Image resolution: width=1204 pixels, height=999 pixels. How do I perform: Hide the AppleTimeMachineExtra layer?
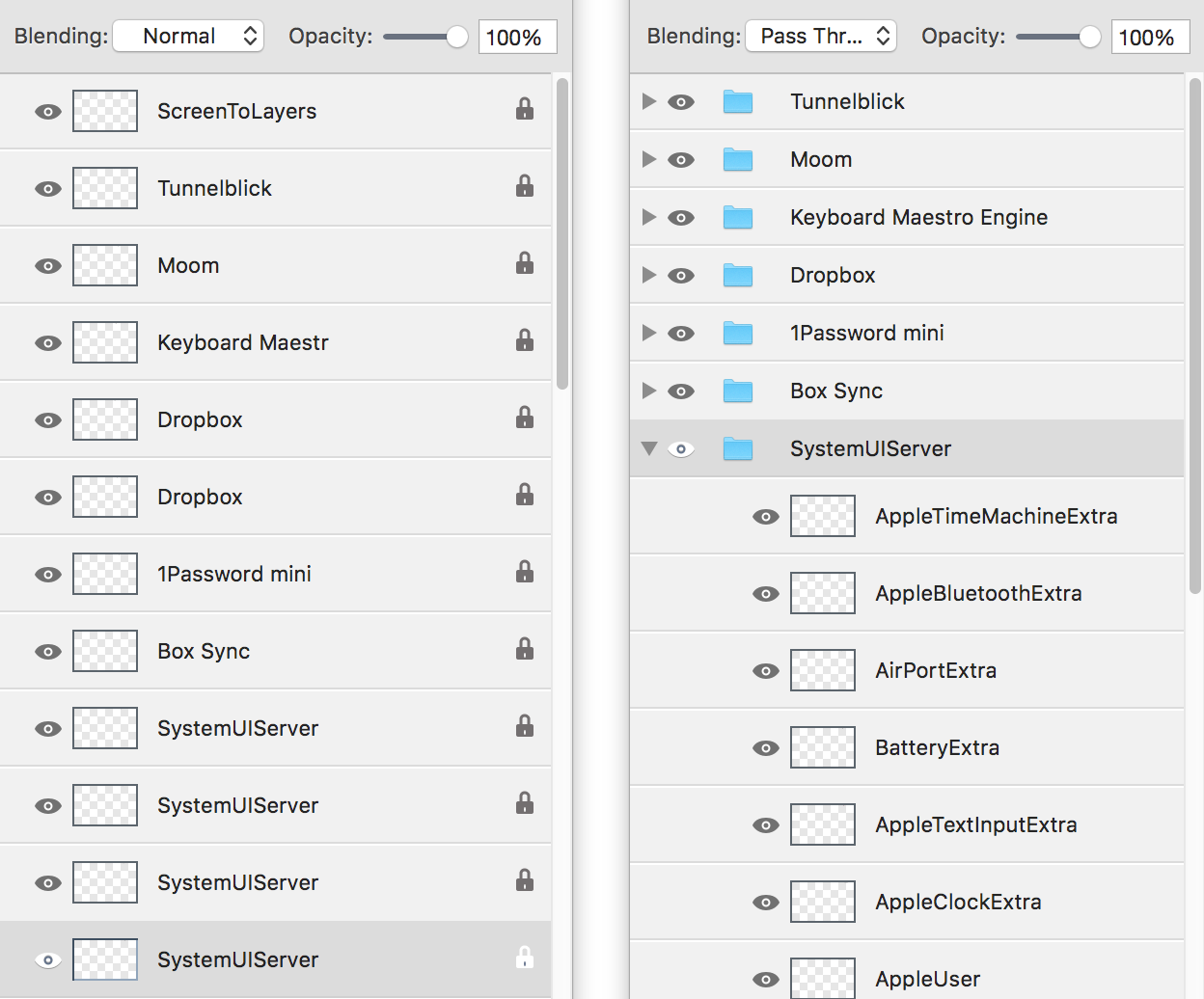tap(766, 517)
